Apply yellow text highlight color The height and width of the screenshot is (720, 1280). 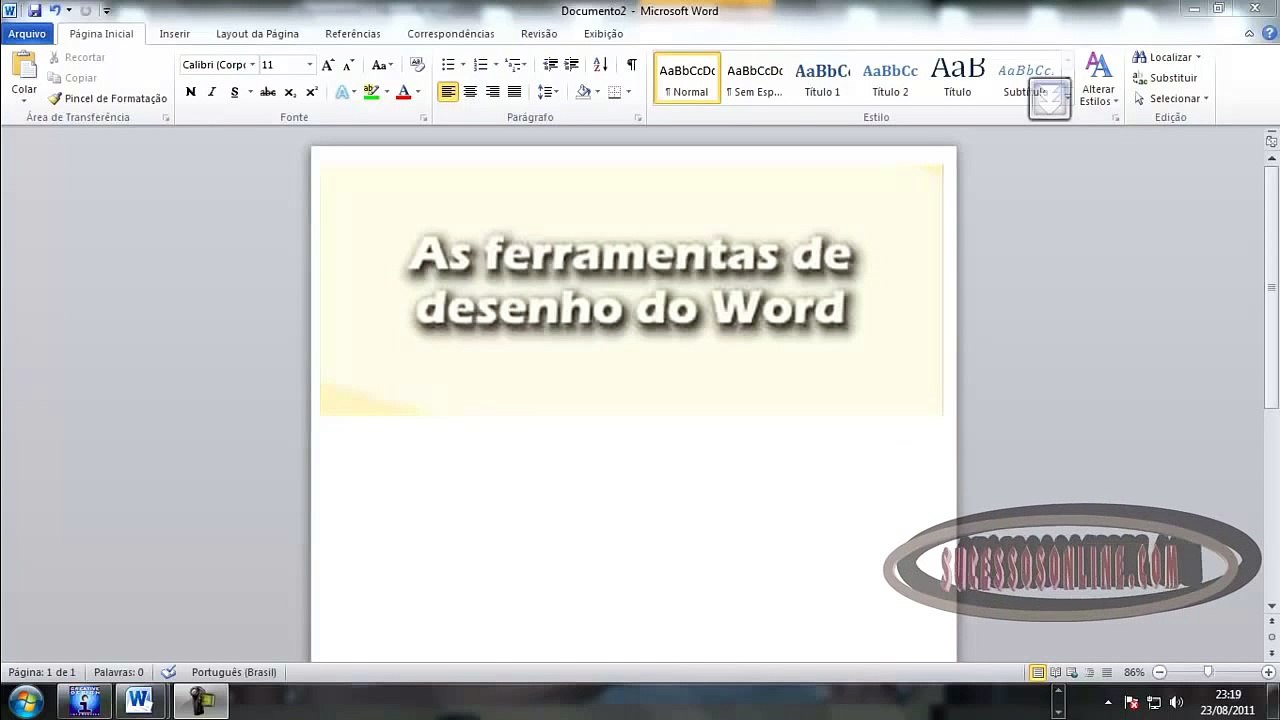371,92
